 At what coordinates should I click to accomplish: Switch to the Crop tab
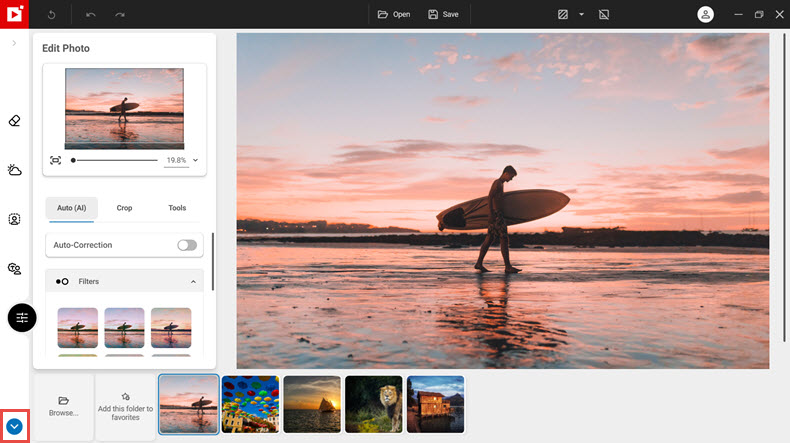pos(124,208)
